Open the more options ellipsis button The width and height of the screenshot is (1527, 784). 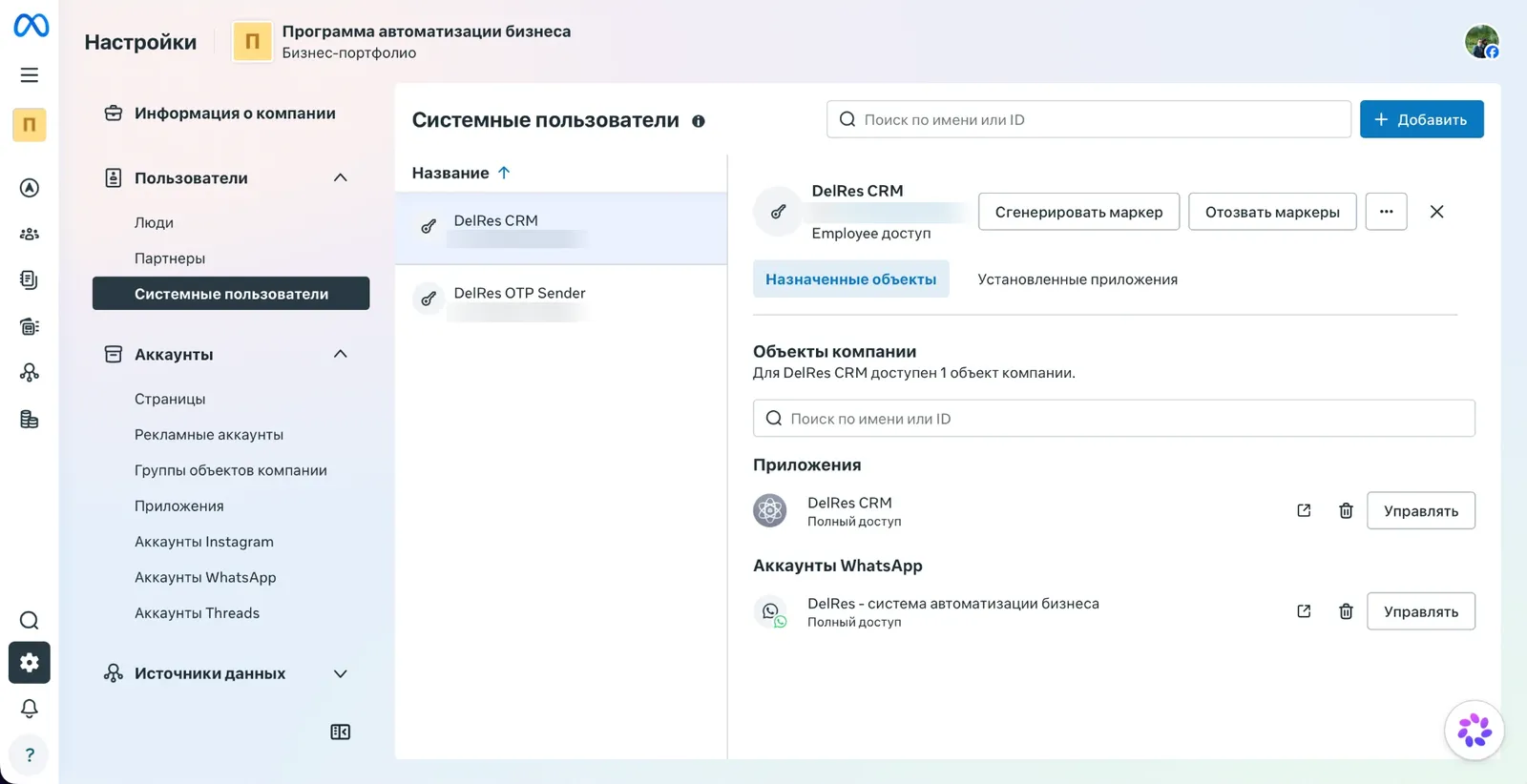coord(1386,212)
